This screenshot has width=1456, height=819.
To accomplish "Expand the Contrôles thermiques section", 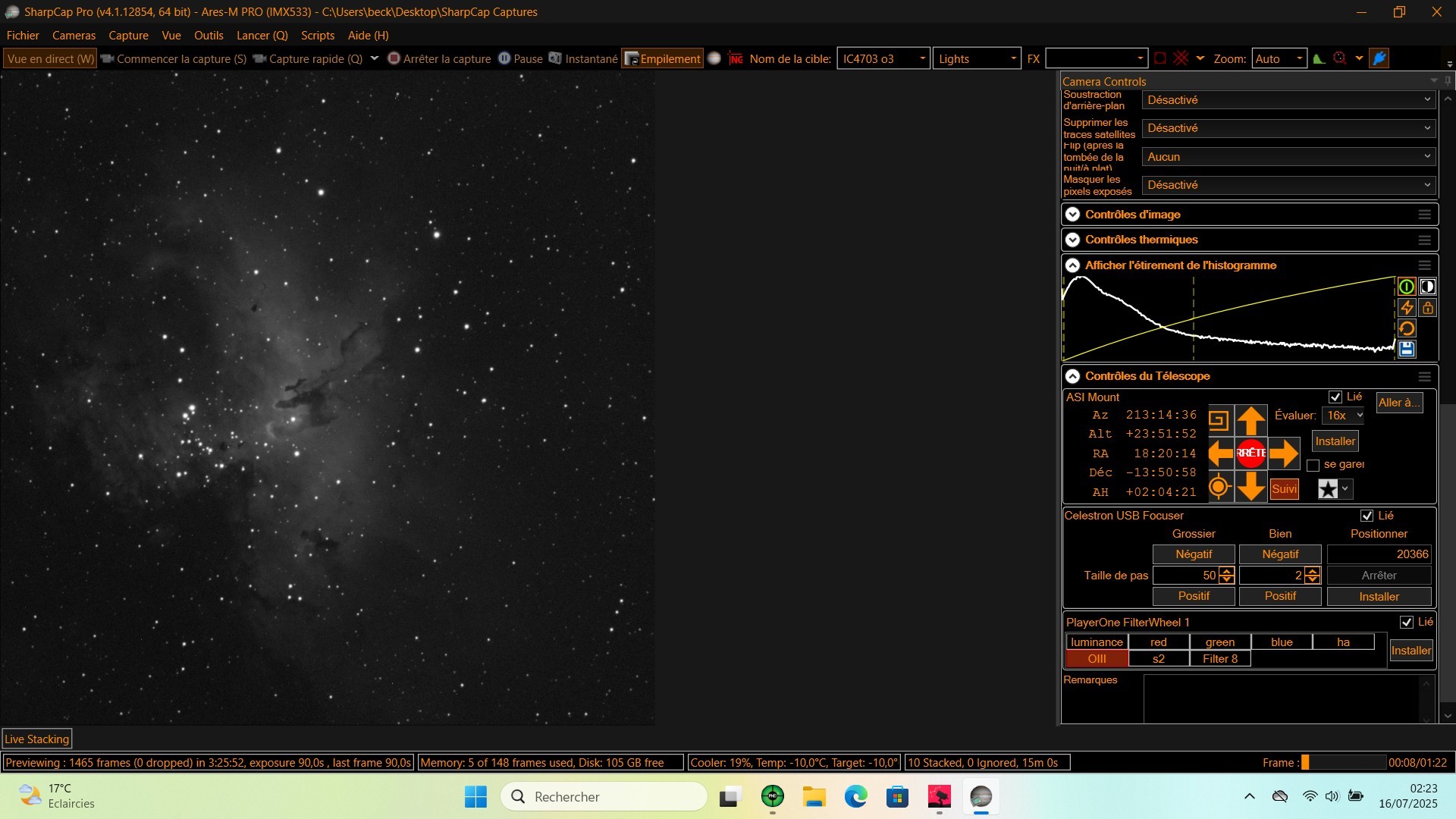I will (1072, 240).
